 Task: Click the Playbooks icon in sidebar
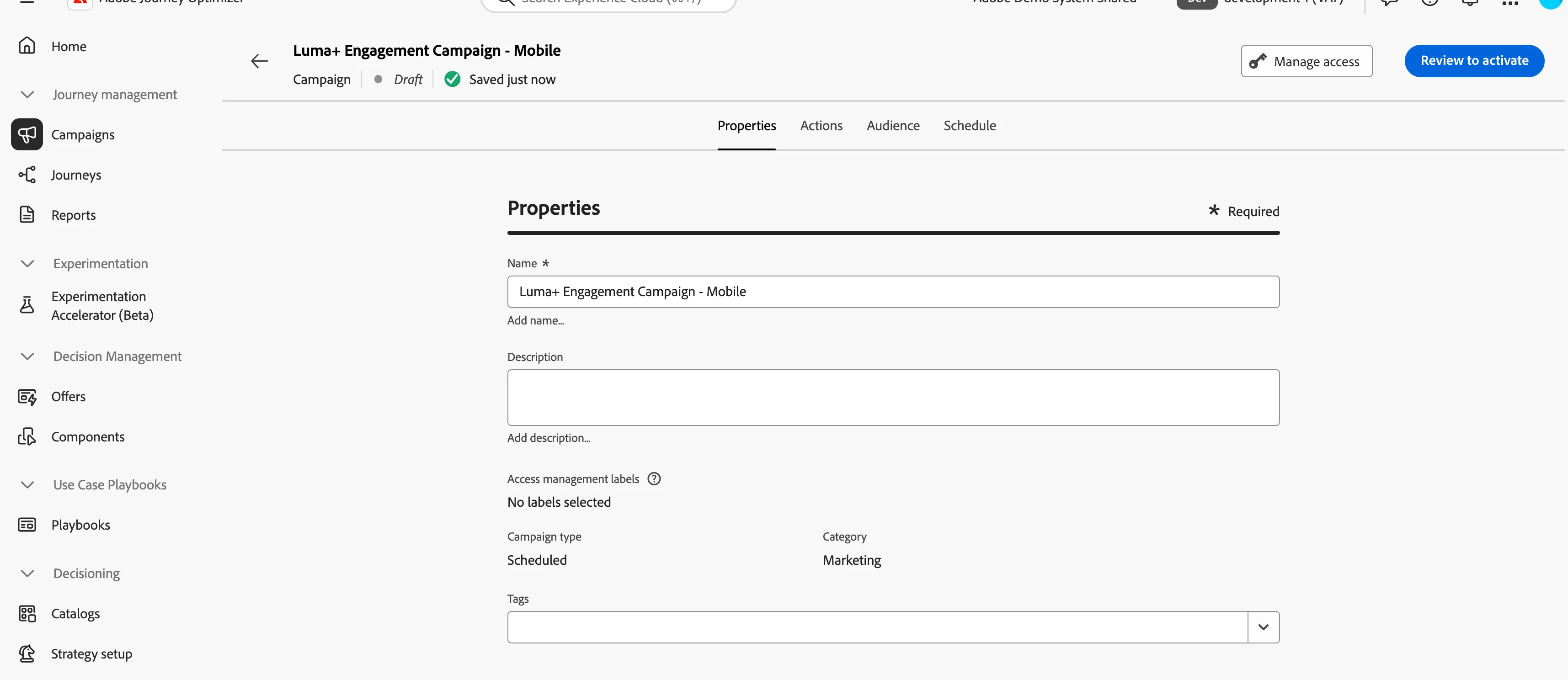click(x=27, y=525)
